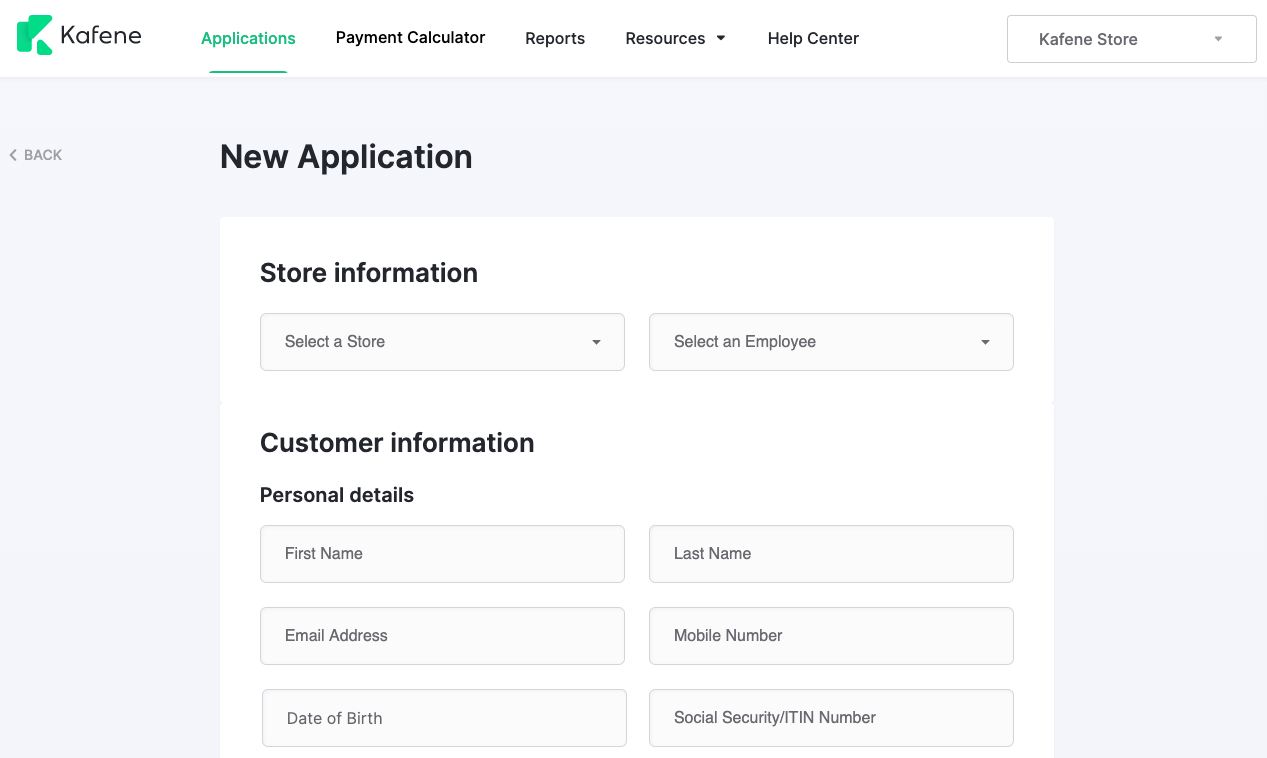Click the First Name input field
The height and width of the screenshot is (758, 1267).
click(442, 554)
